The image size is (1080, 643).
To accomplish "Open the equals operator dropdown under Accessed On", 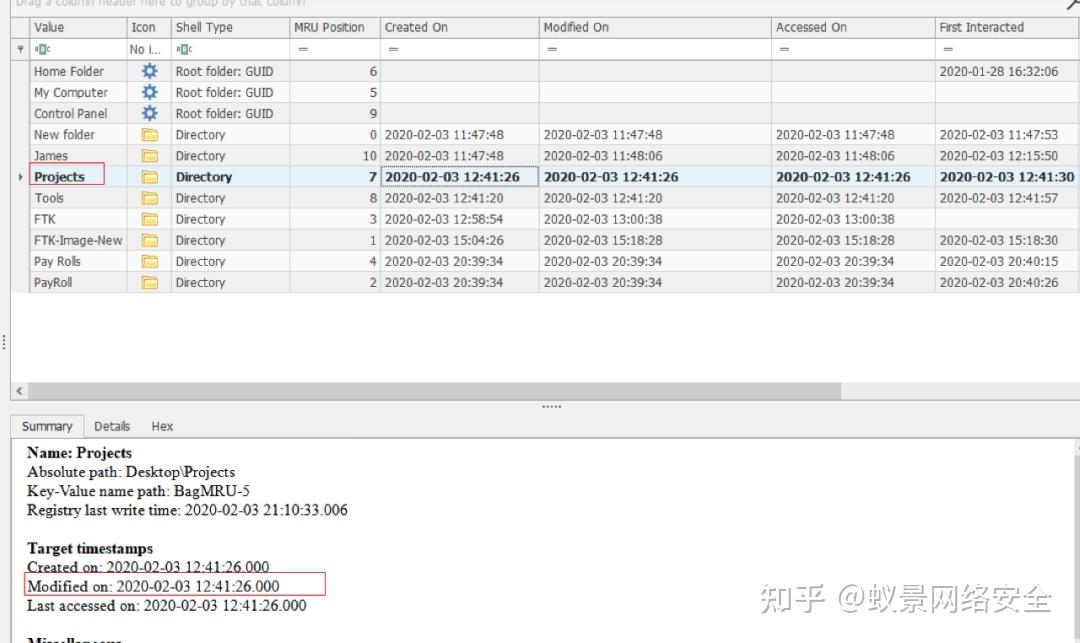I will (x=783, y=49).
